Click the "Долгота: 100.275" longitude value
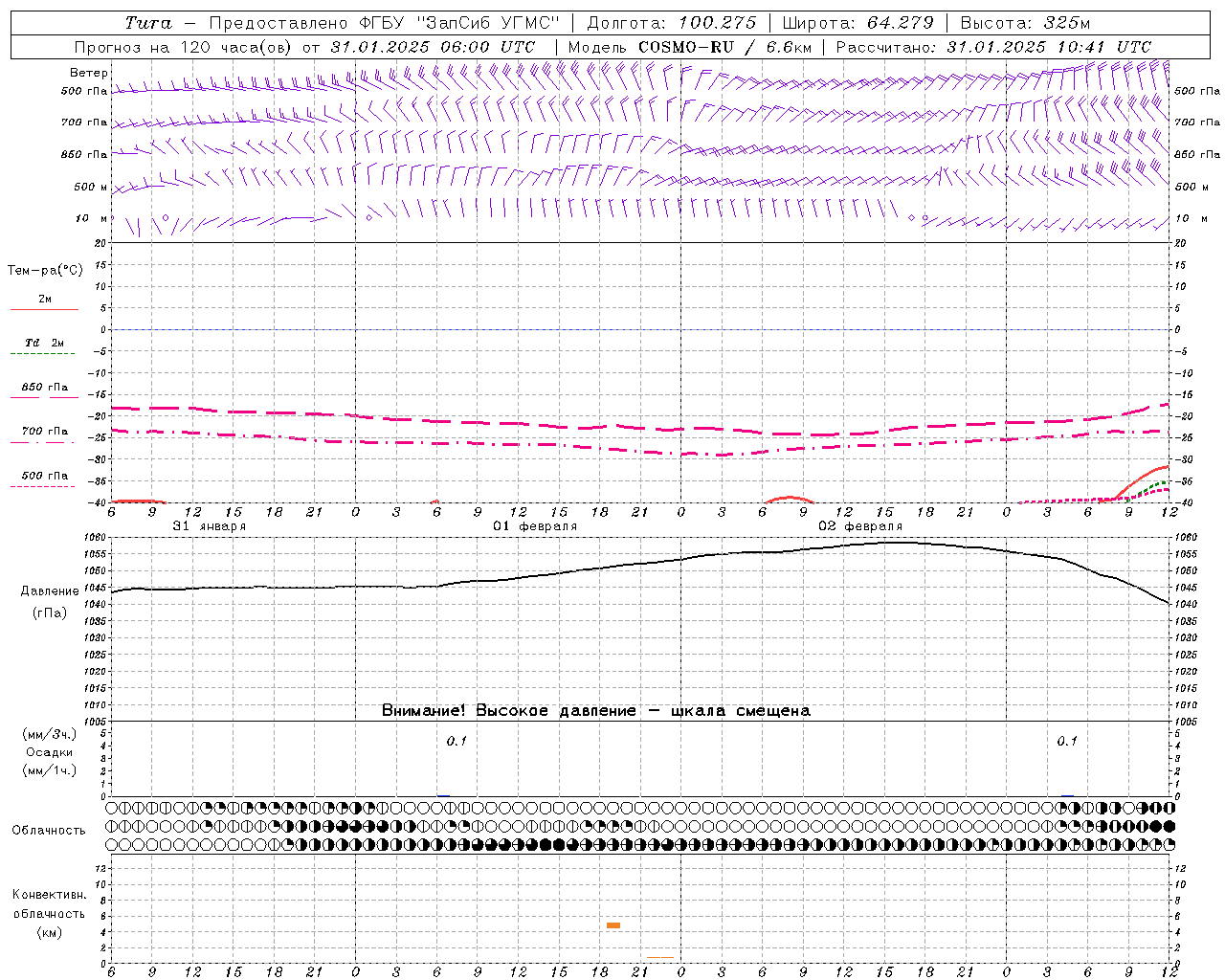This screenshot has height=980, width=1225. [x=672, y=23]
